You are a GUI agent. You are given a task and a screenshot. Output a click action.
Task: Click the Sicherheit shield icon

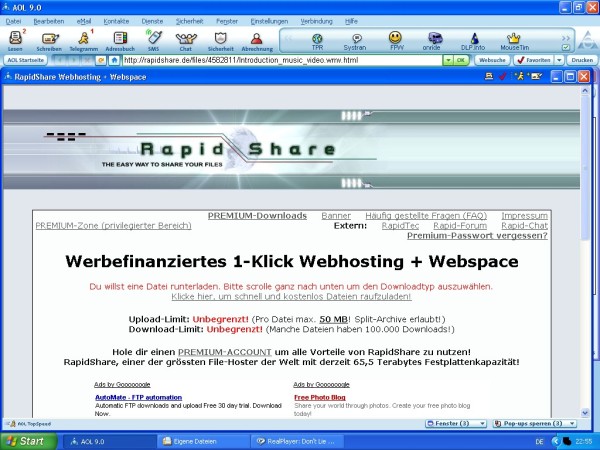(x=221, y=41)
